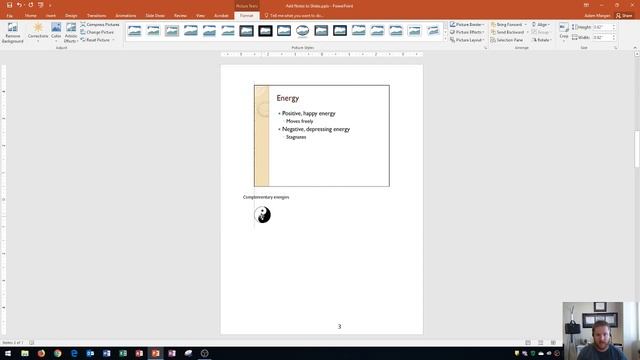Image resolution: width=640 pixels, height=360 pixels.
Task: Start slideshow from beginning icon
Action: [x=40, y=5]
